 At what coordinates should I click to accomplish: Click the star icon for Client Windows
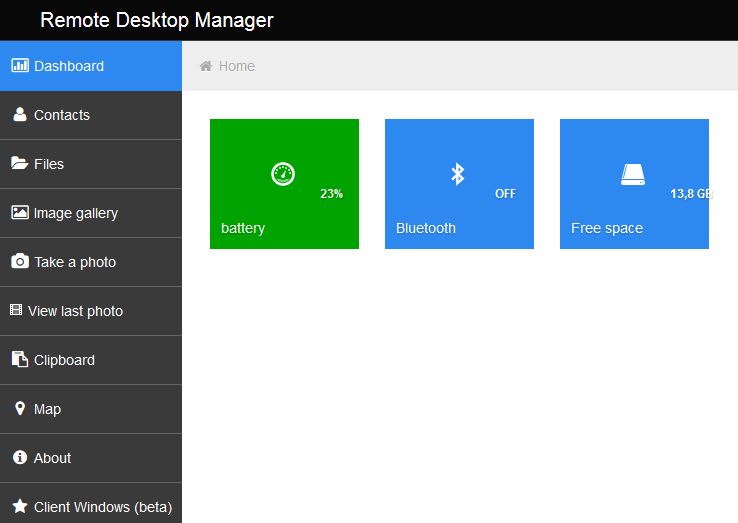[x=20, y=506]
